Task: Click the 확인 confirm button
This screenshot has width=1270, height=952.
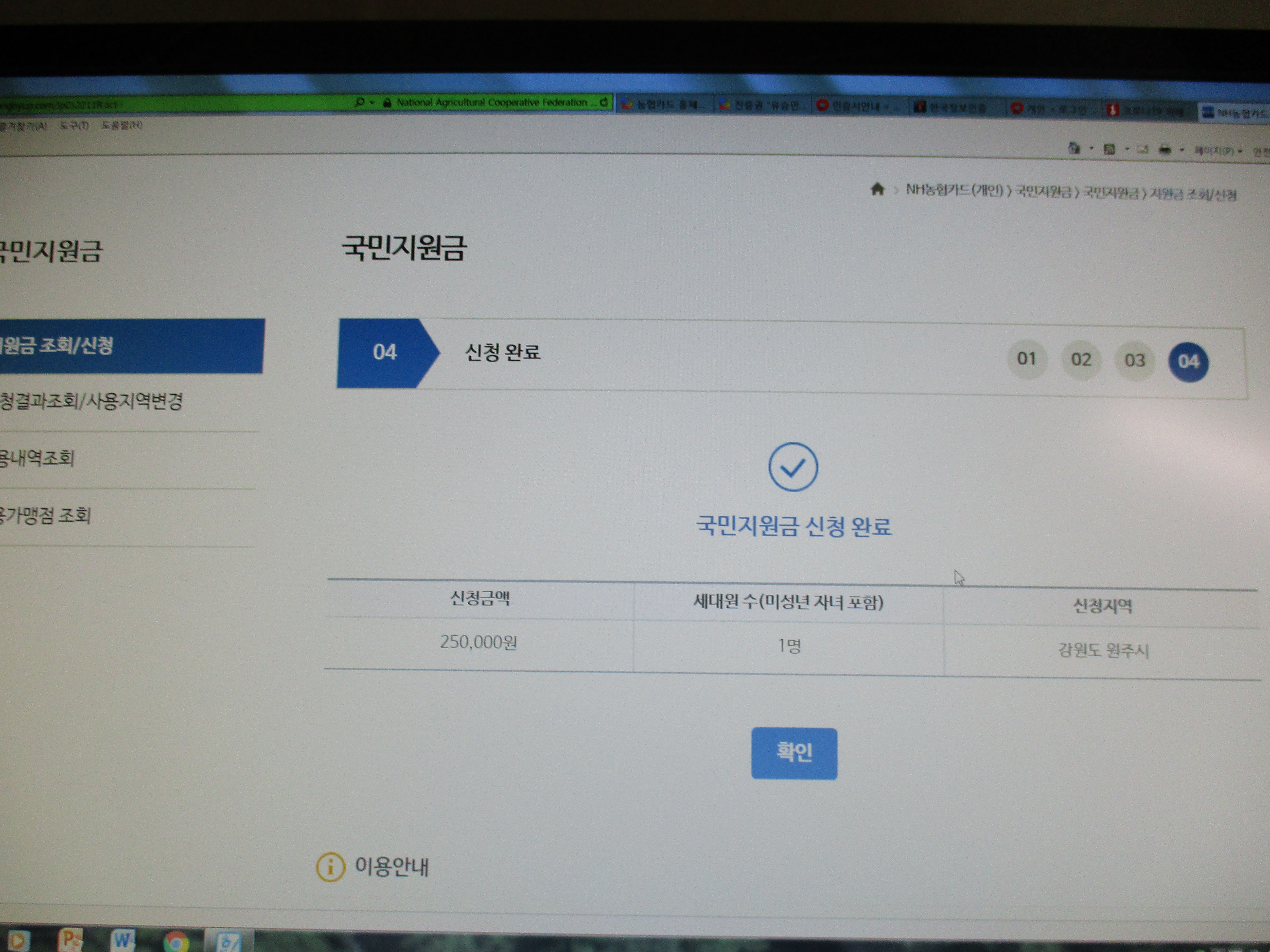Action: point(794,753)
